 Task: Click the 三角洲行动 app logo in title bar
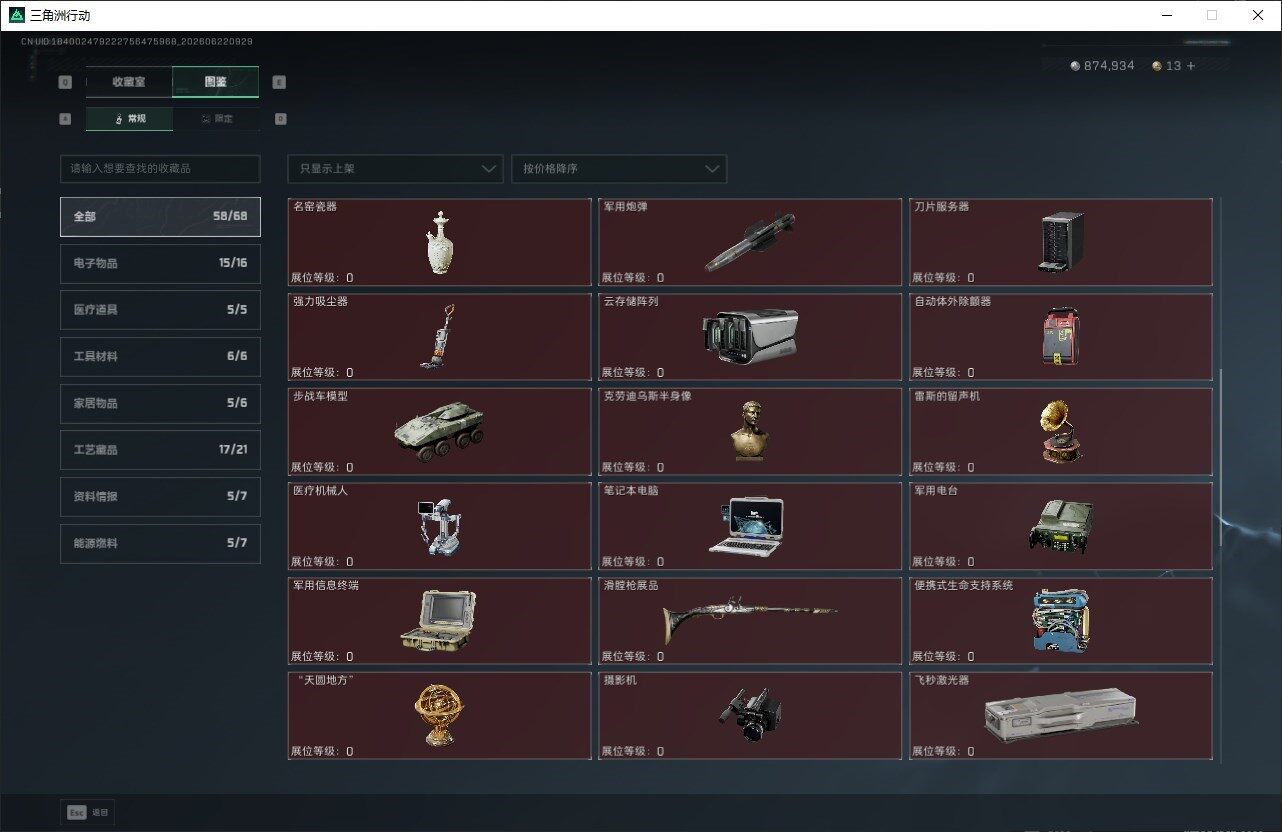[x=16, y=15]
